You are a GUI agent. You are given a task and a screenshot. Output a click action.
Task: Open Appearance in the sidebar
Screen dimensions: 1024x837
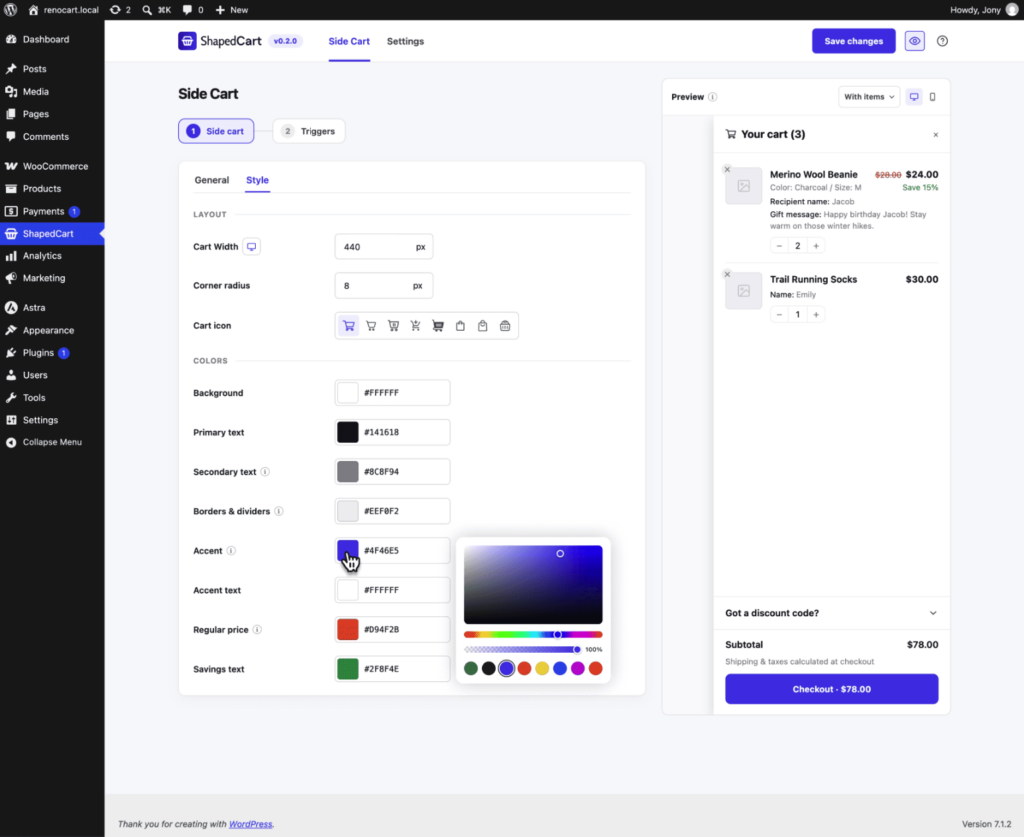(52, 330)
